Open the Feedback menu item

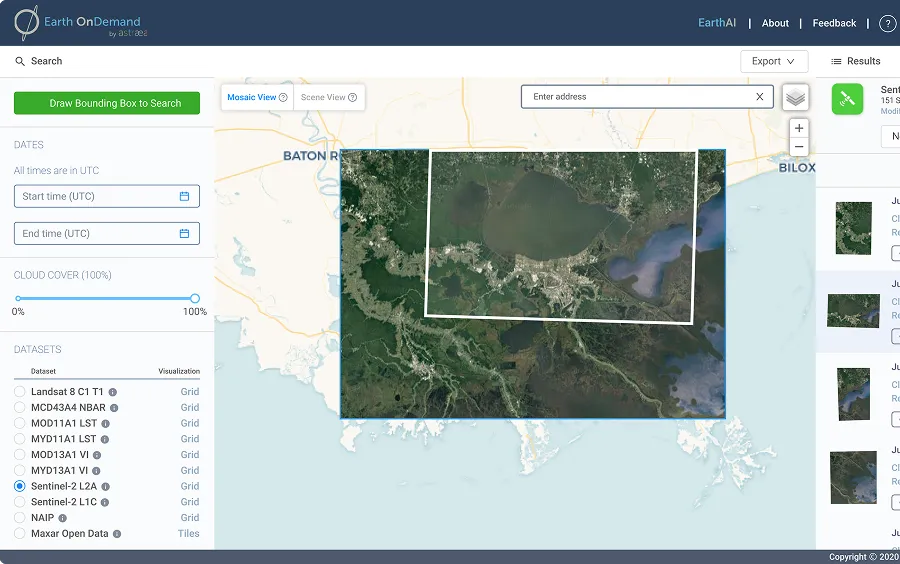[834, 23]
